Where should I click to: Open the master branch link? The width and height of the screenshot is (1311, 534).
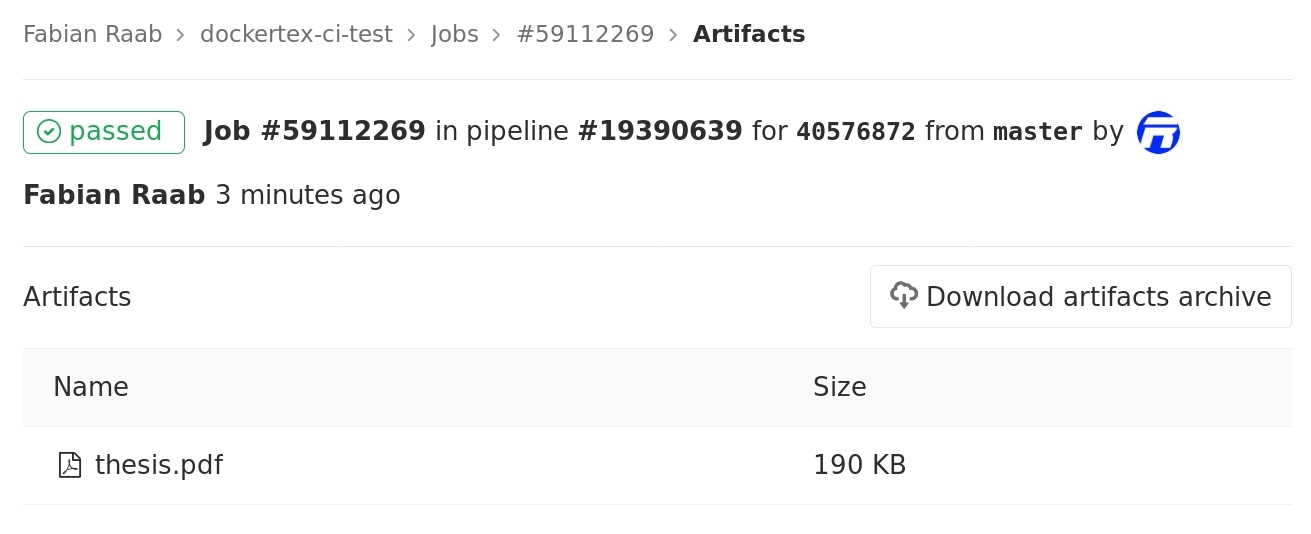coord(1037,132)
